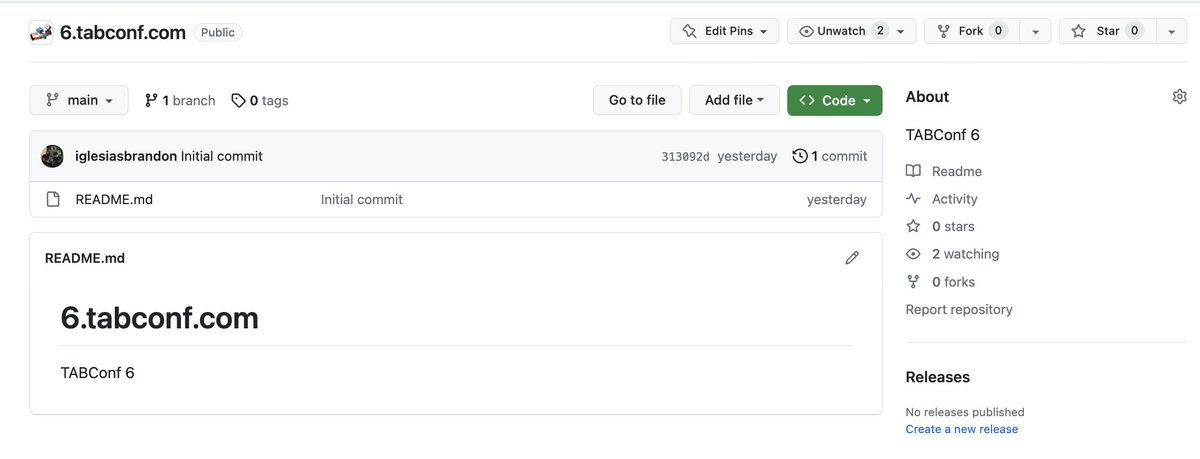The width and height of the screenshot is (1200, 459).
Task: Click the branch icon next to 1 branch
Action: point(151,100)
